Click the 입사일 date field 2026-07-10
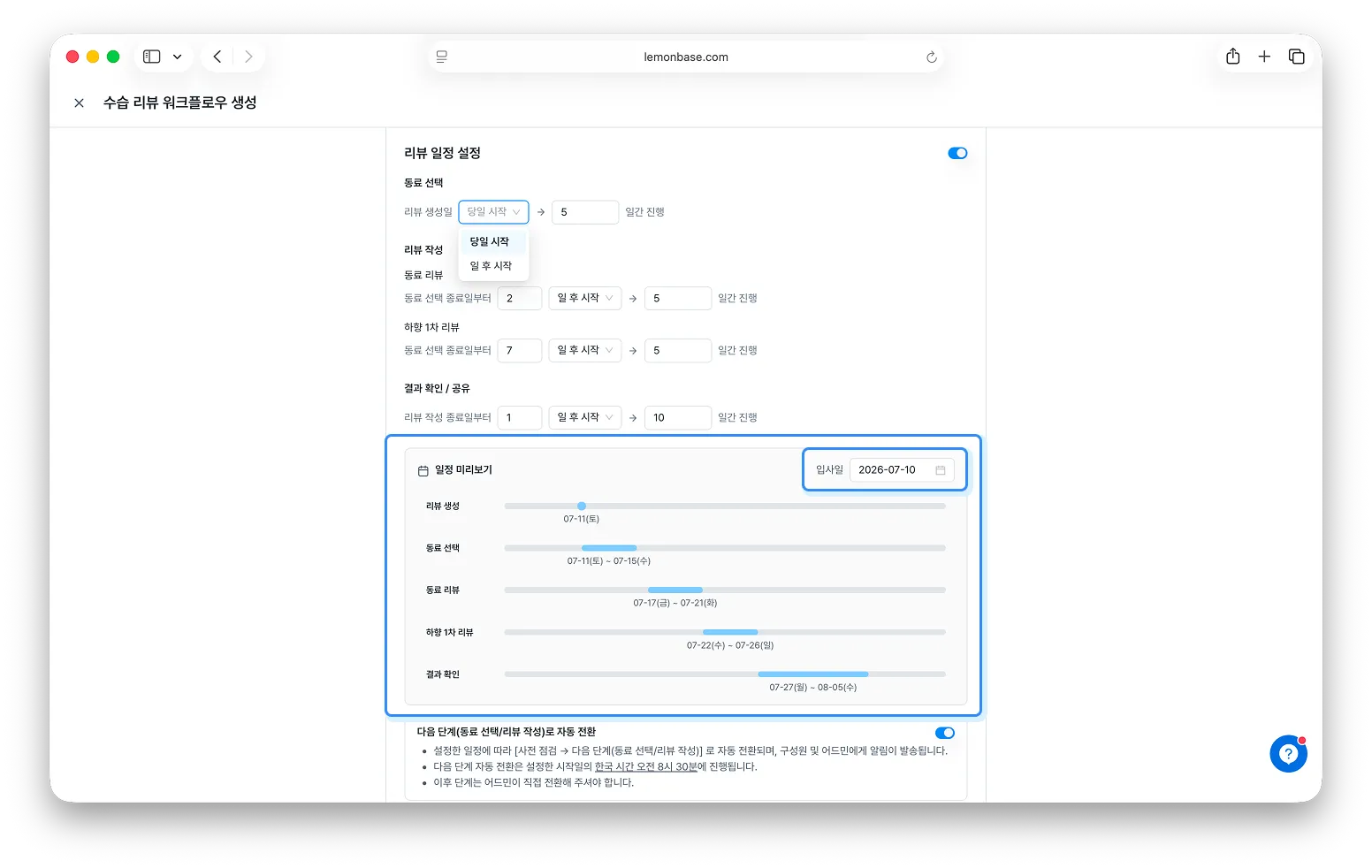1372x868 pixels. click(x=902, y=470)
